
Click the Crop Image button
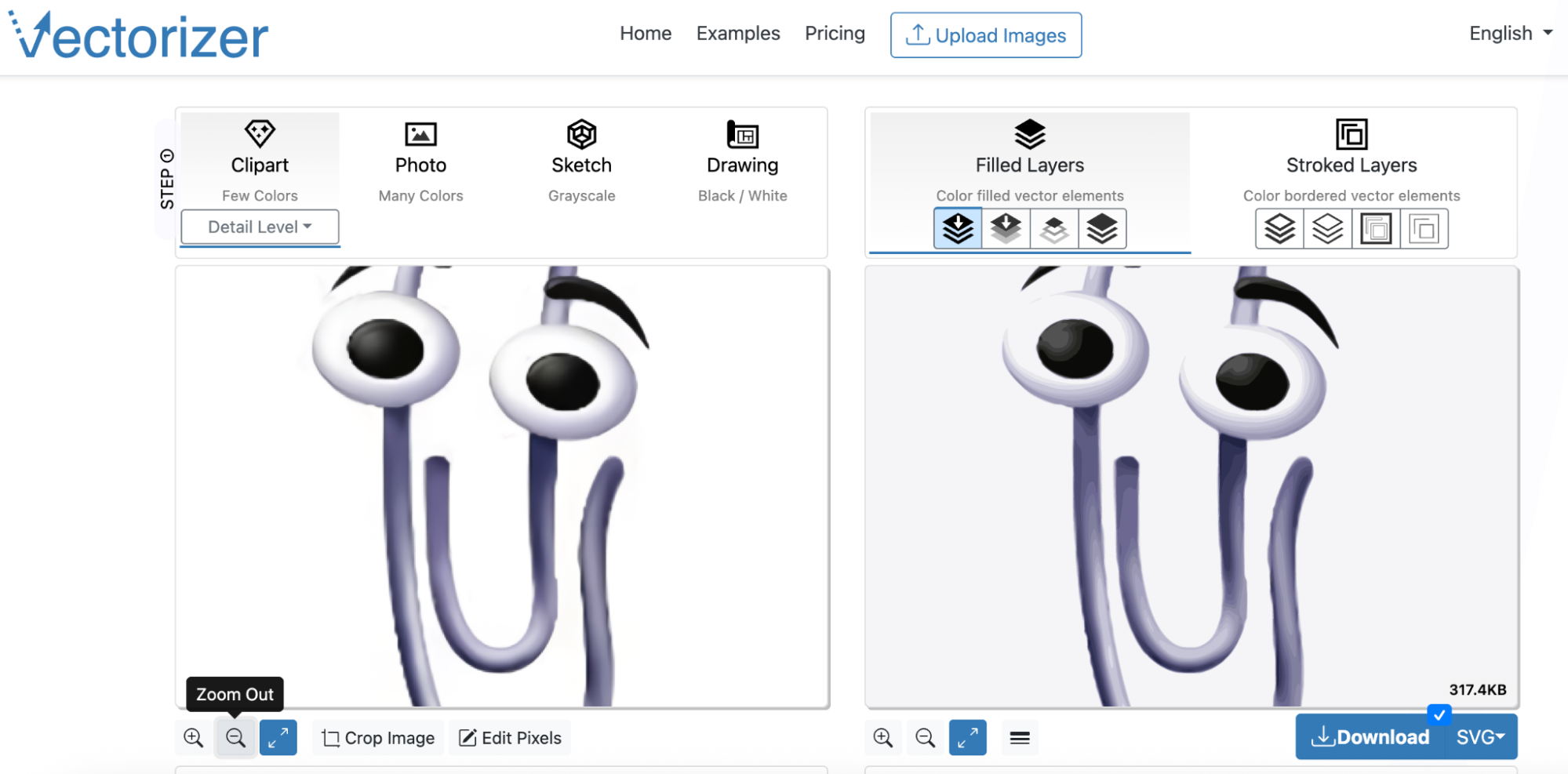[x=379, y=738]
